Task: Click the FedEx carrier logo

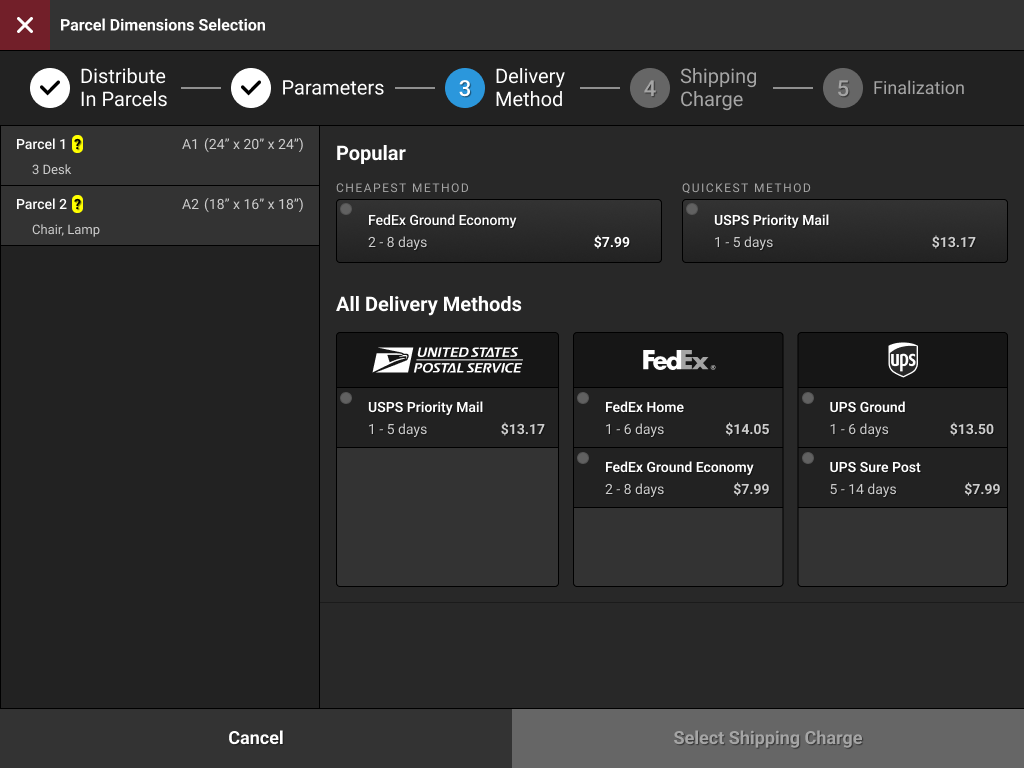Action: tap(677, 359)
